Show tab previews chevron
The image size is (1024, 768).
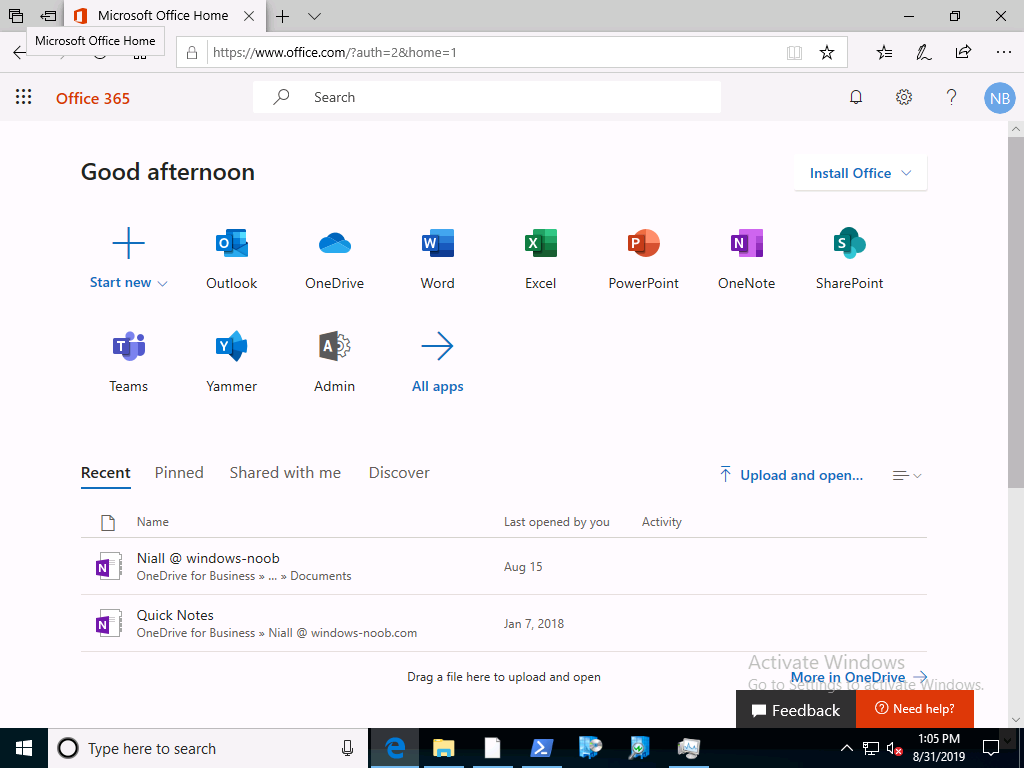pos(314,16)
